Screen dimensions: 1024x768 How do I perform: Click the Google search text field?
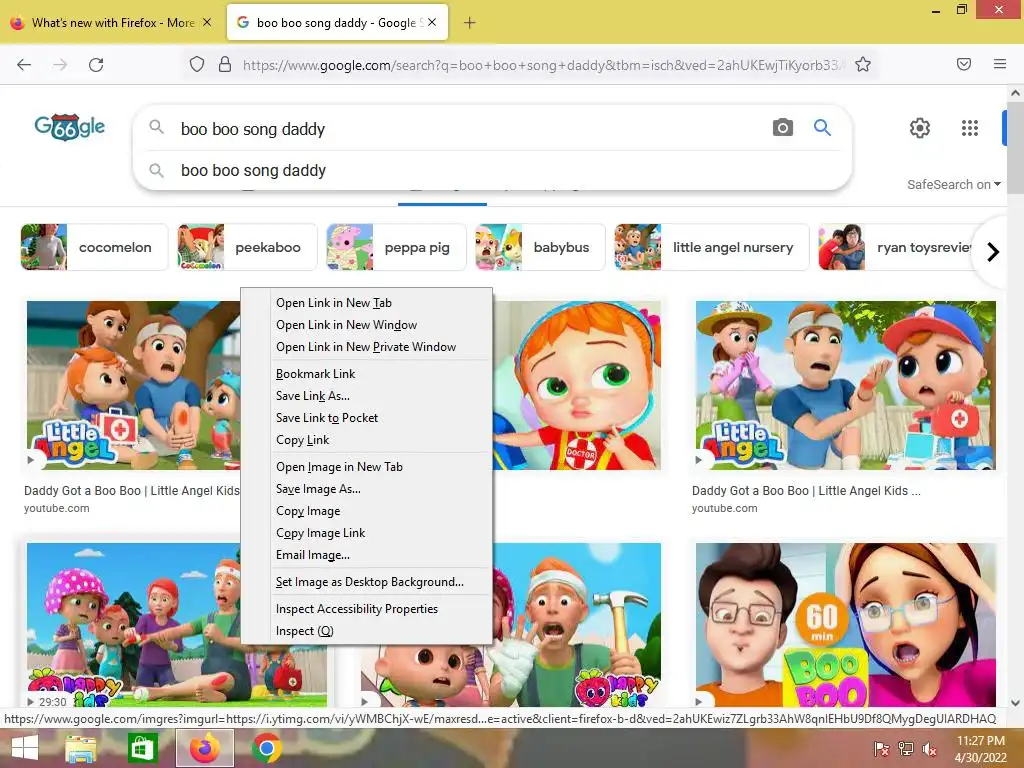point(470,129)
